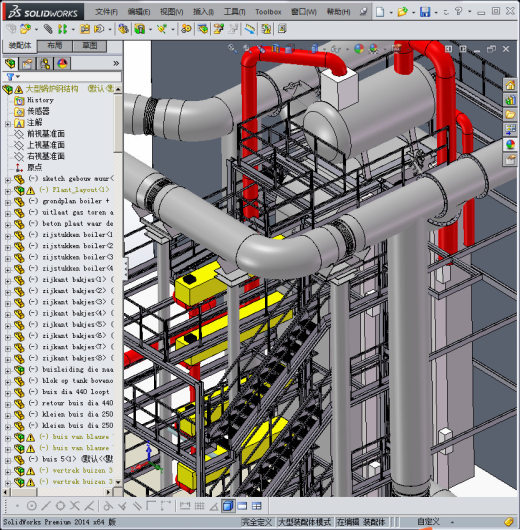Toggle the large assembly mode status indicator
This screenshot has height=530, width=520.
[305, 522]
